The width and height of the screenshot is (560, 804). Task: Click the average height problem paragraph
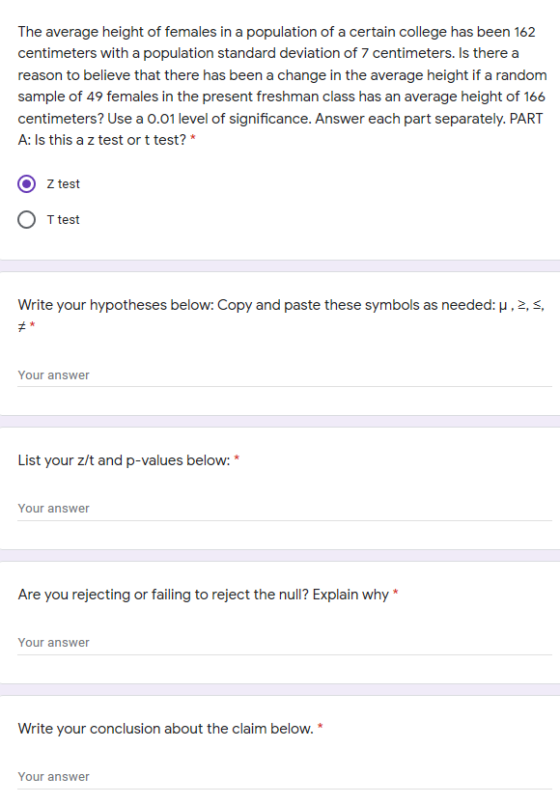tap(282, 86)
